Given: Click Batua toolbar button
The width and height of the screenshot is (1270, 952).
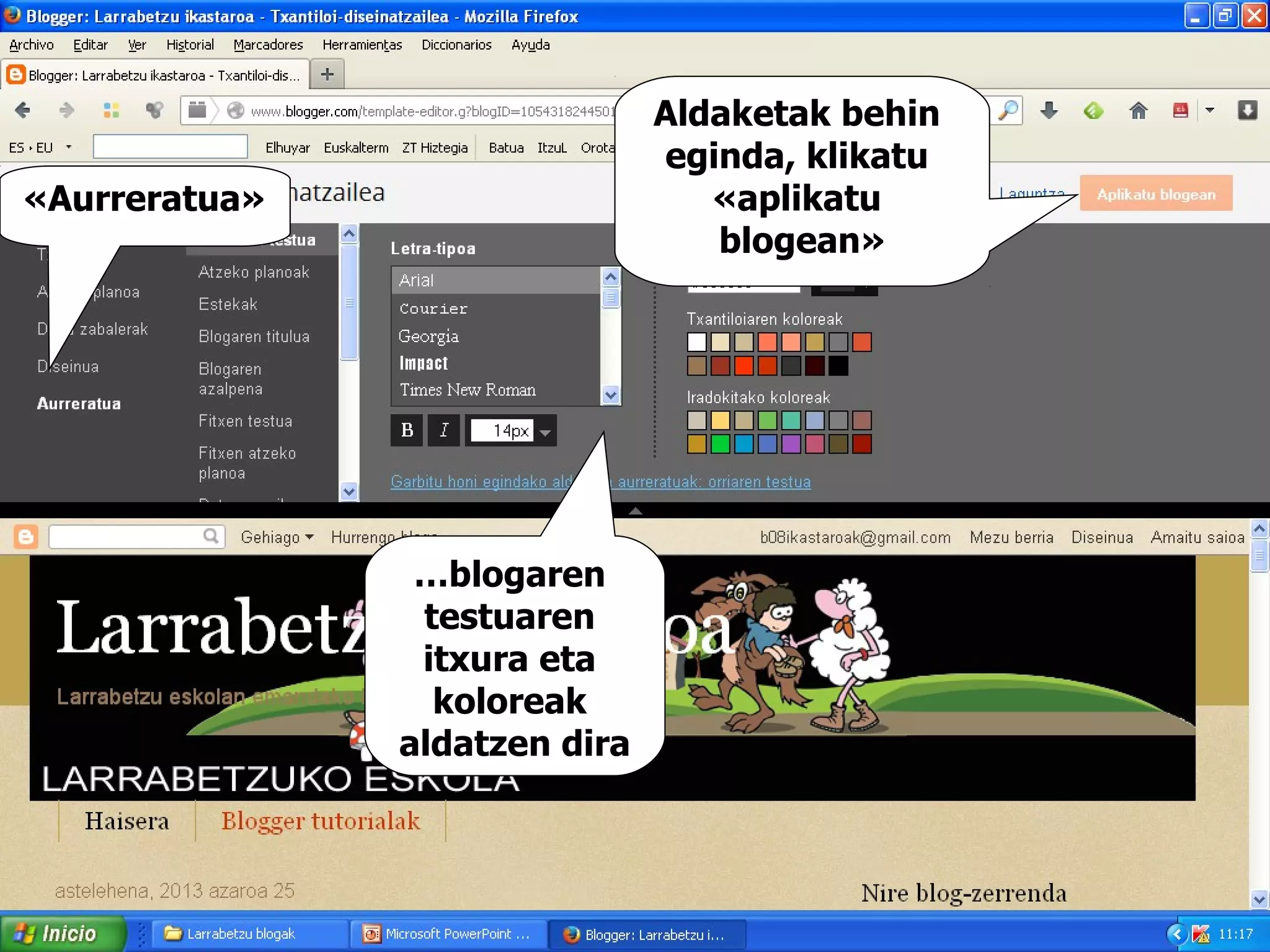Looking at the screenshot, I should pos(506,148).
